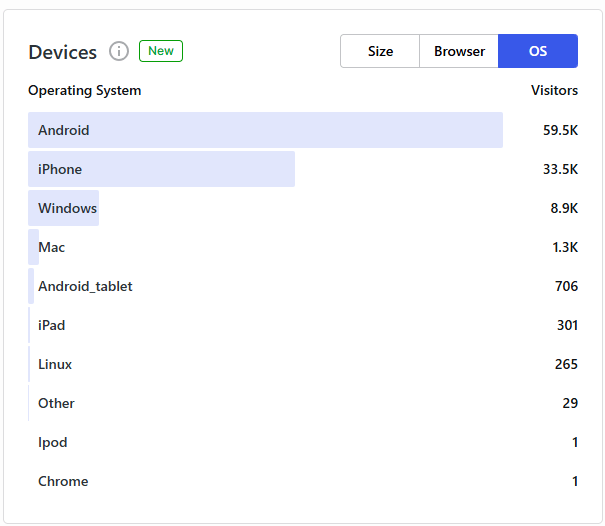Viewport: 605px width, 526px height.
Task: Click the 33.5K visitors count
Action: pos(560,169)
